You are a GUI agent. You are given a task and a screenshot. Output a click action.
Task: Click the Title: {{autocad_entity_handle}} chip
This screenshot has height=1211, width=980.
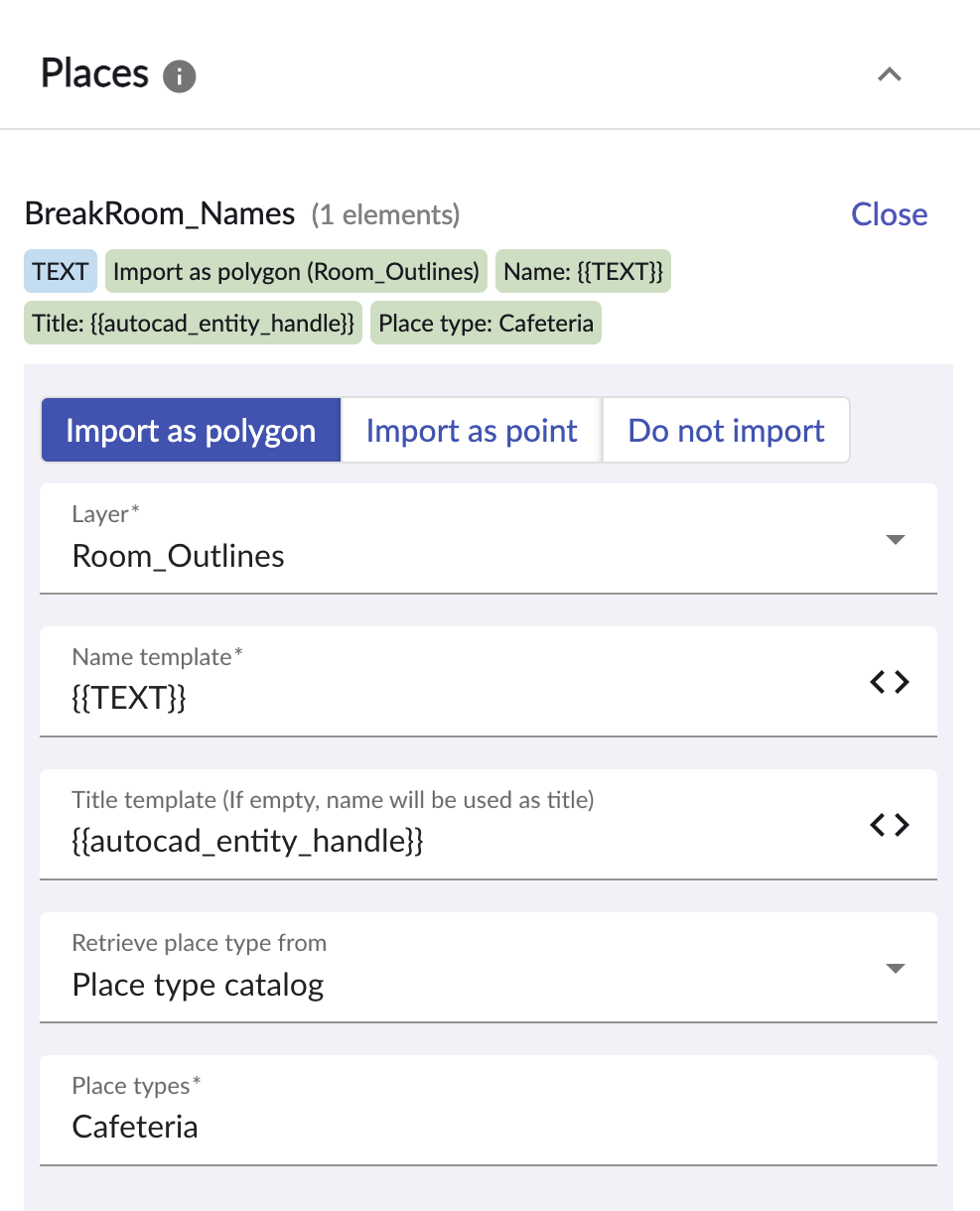pyautogui.click(x=194, y=323)
